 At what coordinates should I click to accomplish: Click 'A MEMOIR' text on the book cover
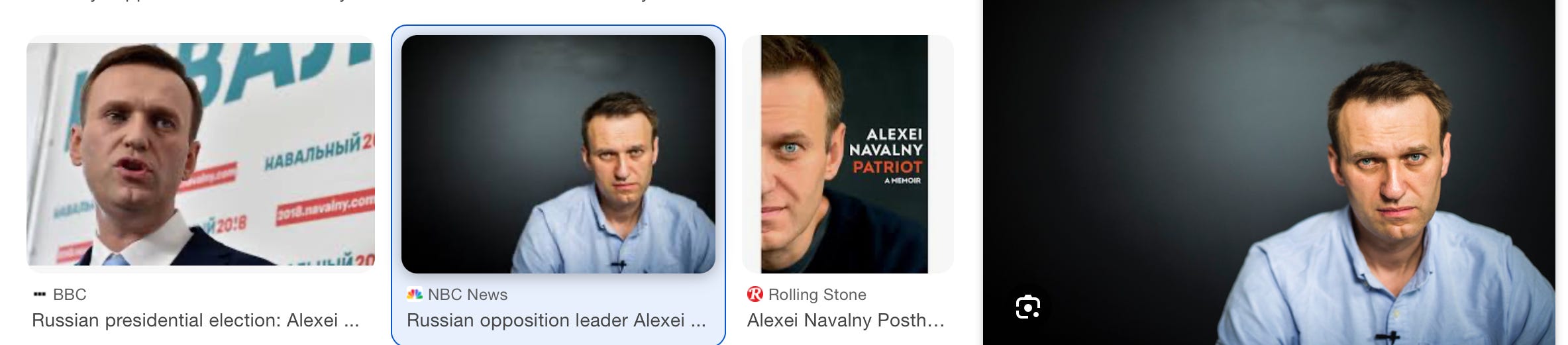(902, 181)
